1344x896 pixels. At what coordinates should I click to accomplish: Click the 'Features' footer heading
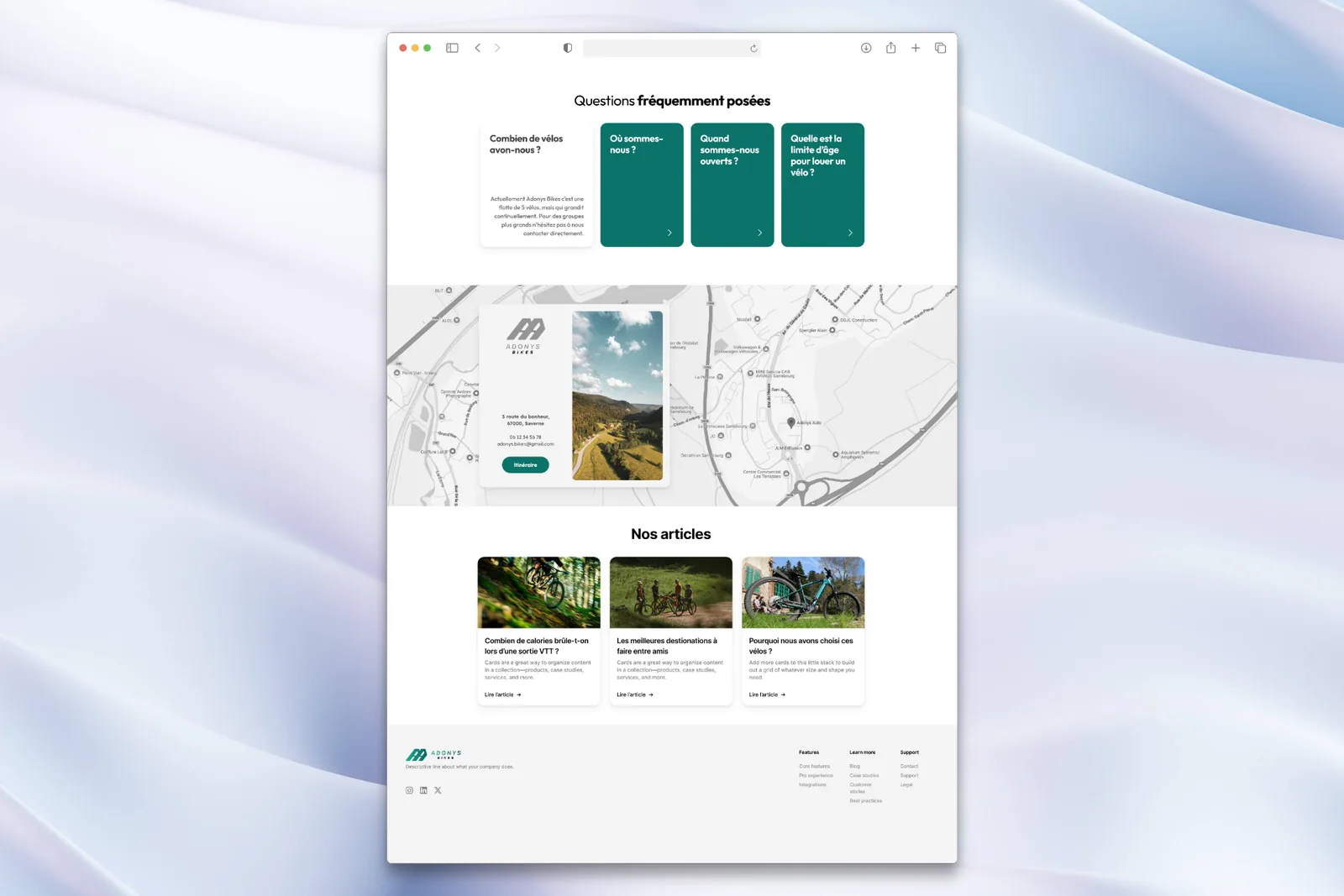809,752
